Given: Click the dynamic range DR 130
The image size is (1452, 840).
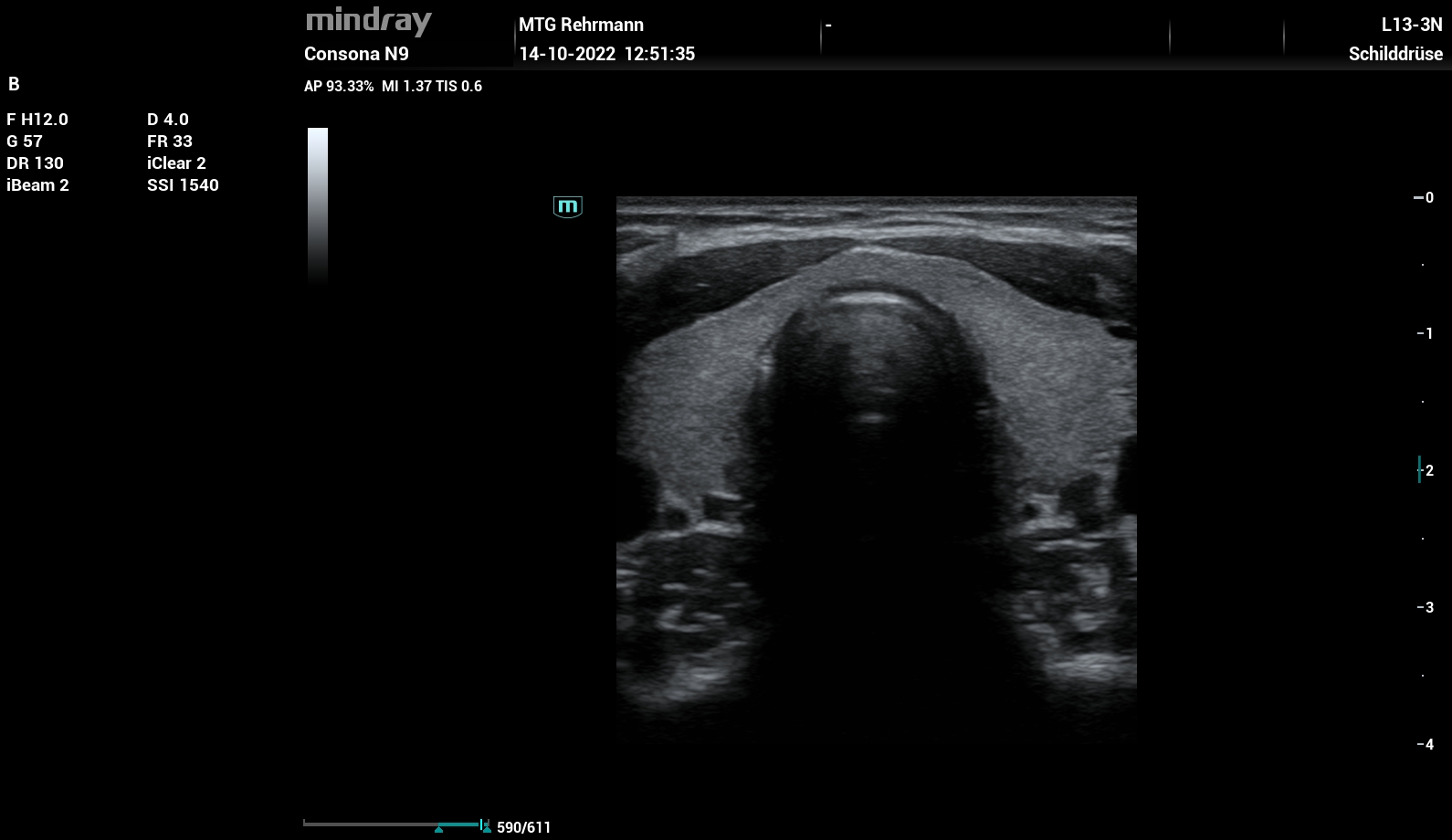Looking at the screenshot, I should pos(35,163).
